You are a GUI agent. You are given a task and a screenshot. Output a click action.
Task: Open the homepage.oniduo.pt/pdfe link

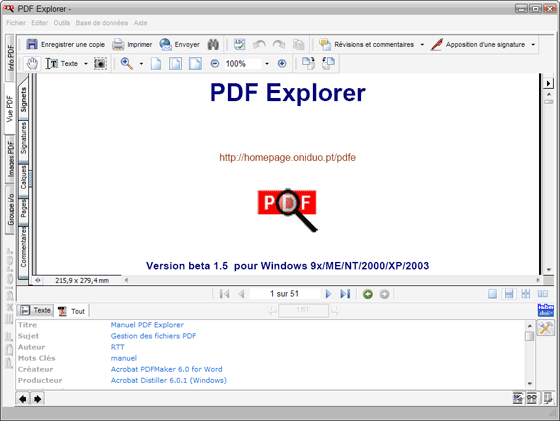(x=288, y=157)
